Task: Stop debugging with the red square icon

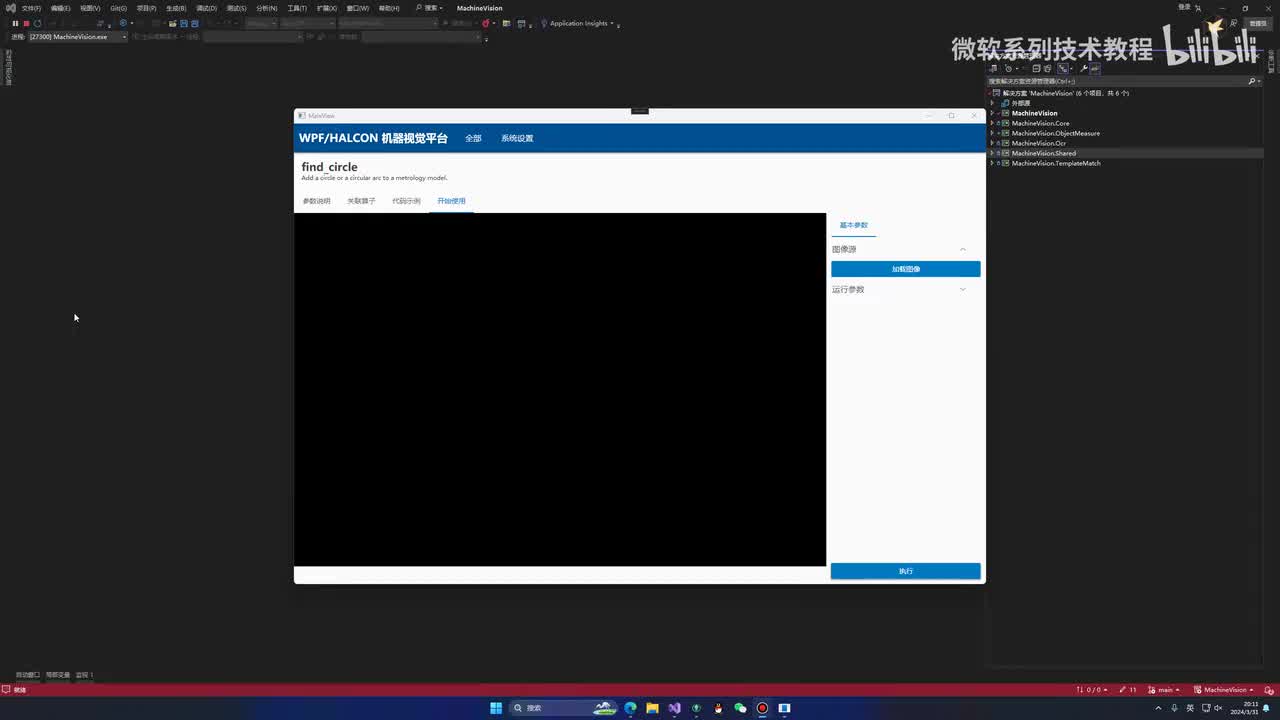Action: tap(26, 23)
